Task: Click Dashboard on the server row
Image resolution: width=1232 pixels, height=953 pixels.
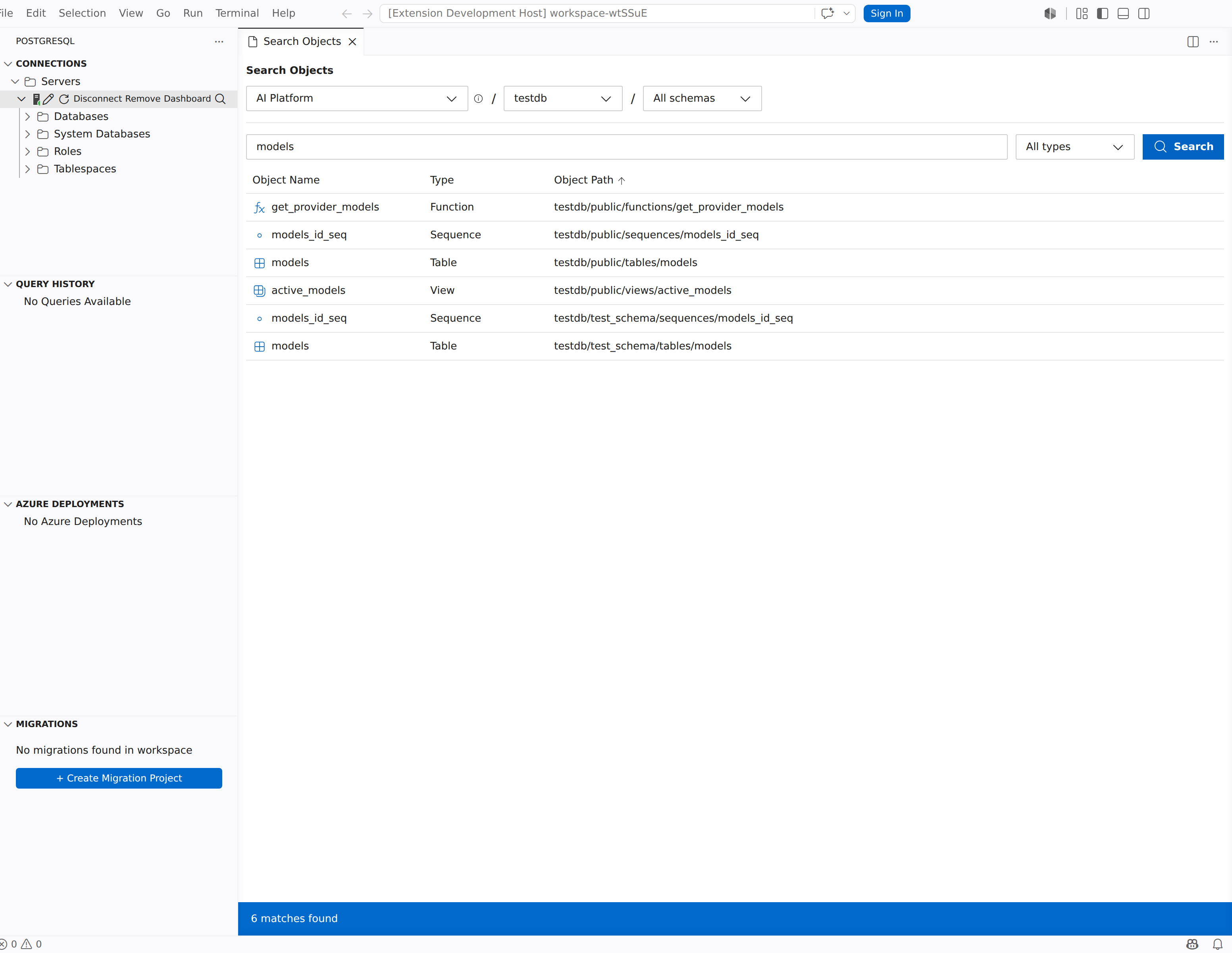Action: coord(187,99)
